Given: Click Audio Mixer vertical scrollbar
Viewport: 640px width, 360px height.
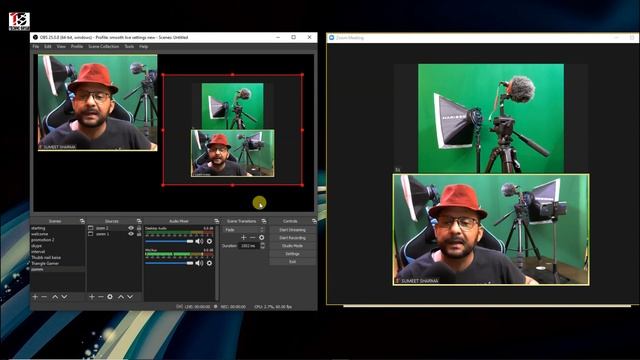Looking at the screenshot, I should (216, 263).
